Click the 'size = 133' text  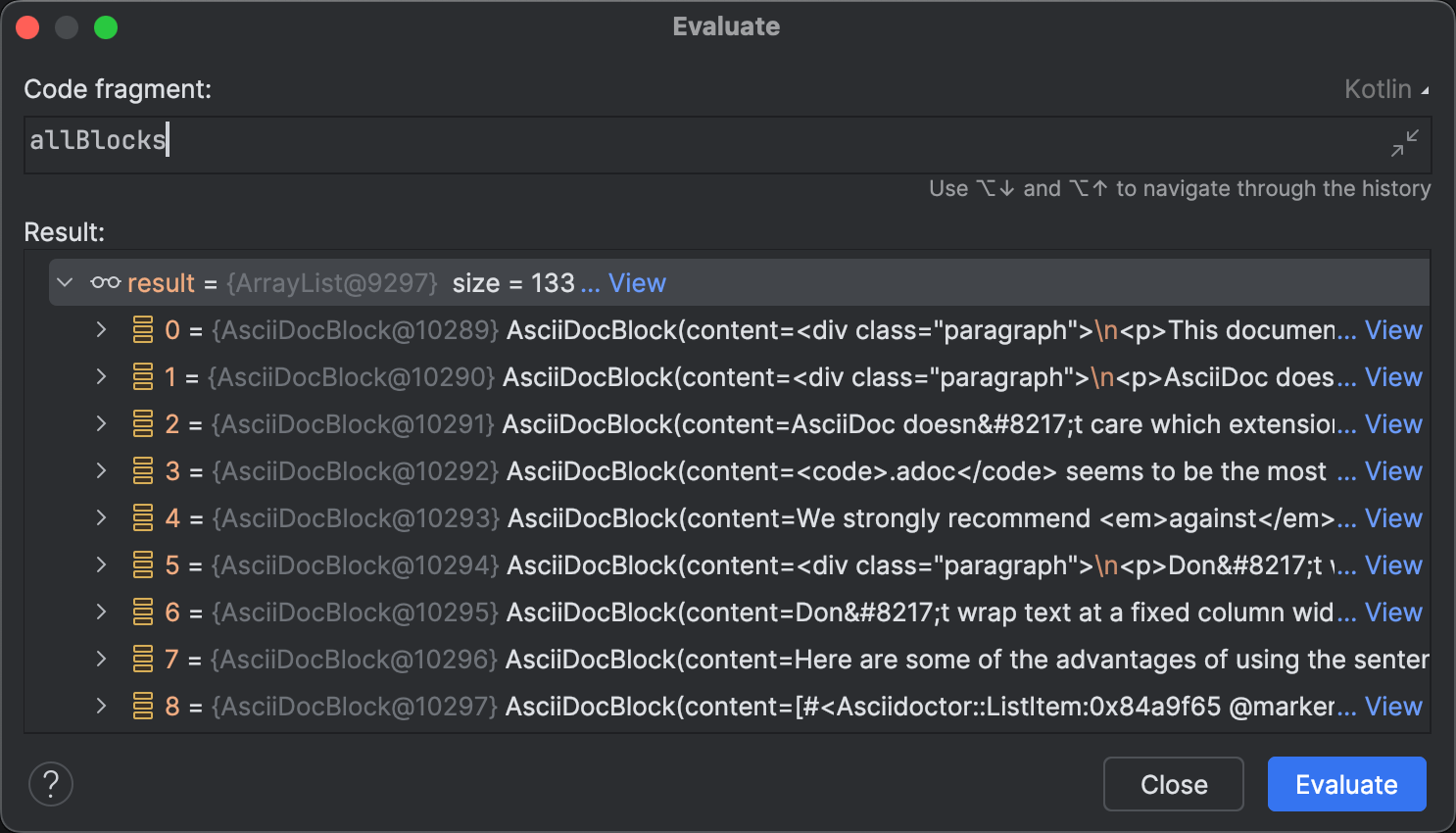[513, 283]
